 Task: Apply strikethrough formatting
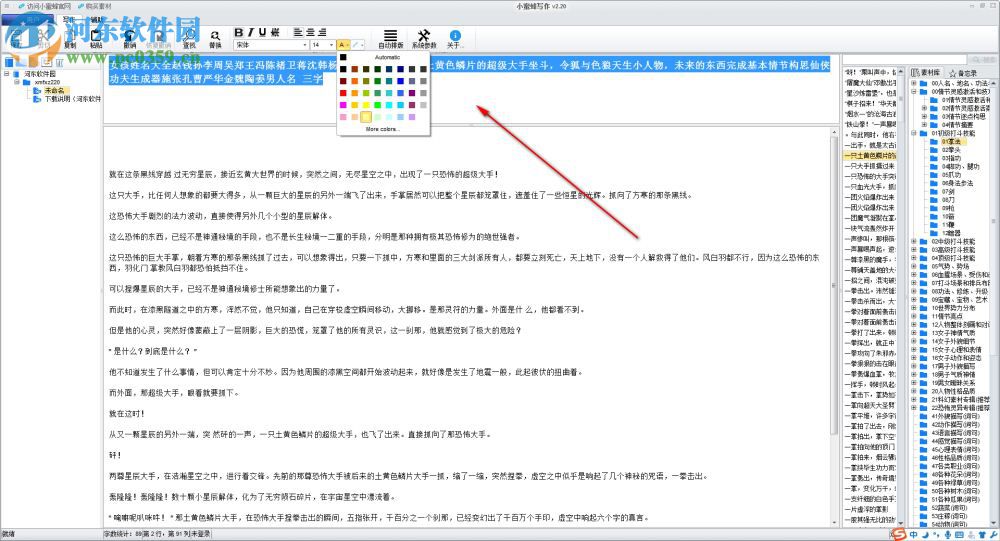(275, 33)
